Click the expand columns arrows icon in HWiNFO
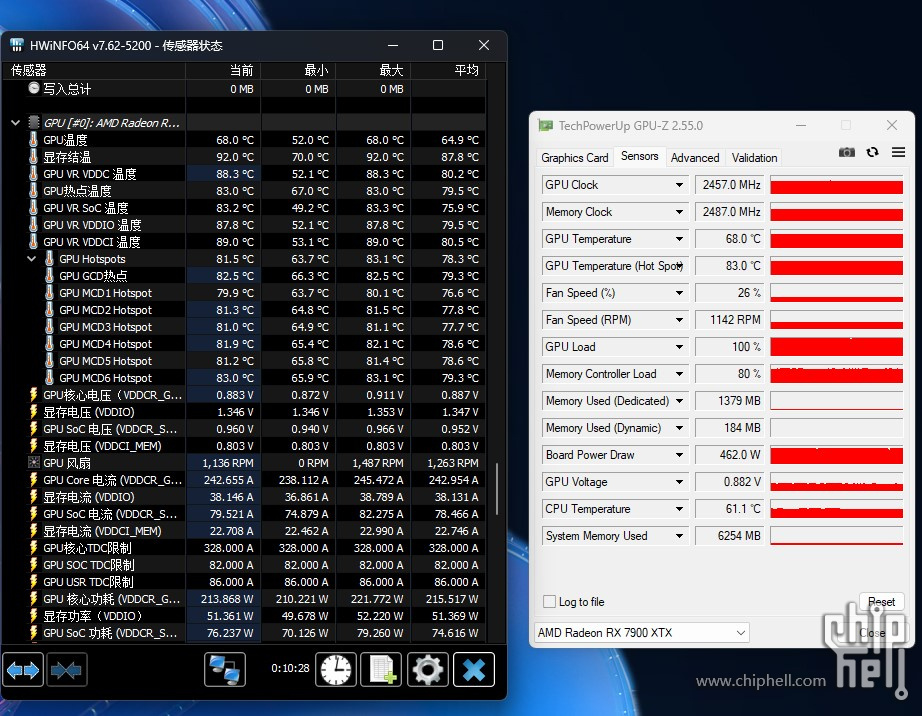 23,670
